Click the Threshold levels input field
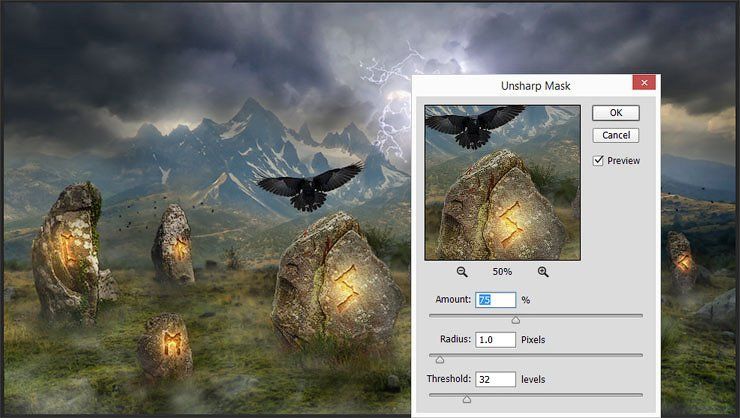 496,379
